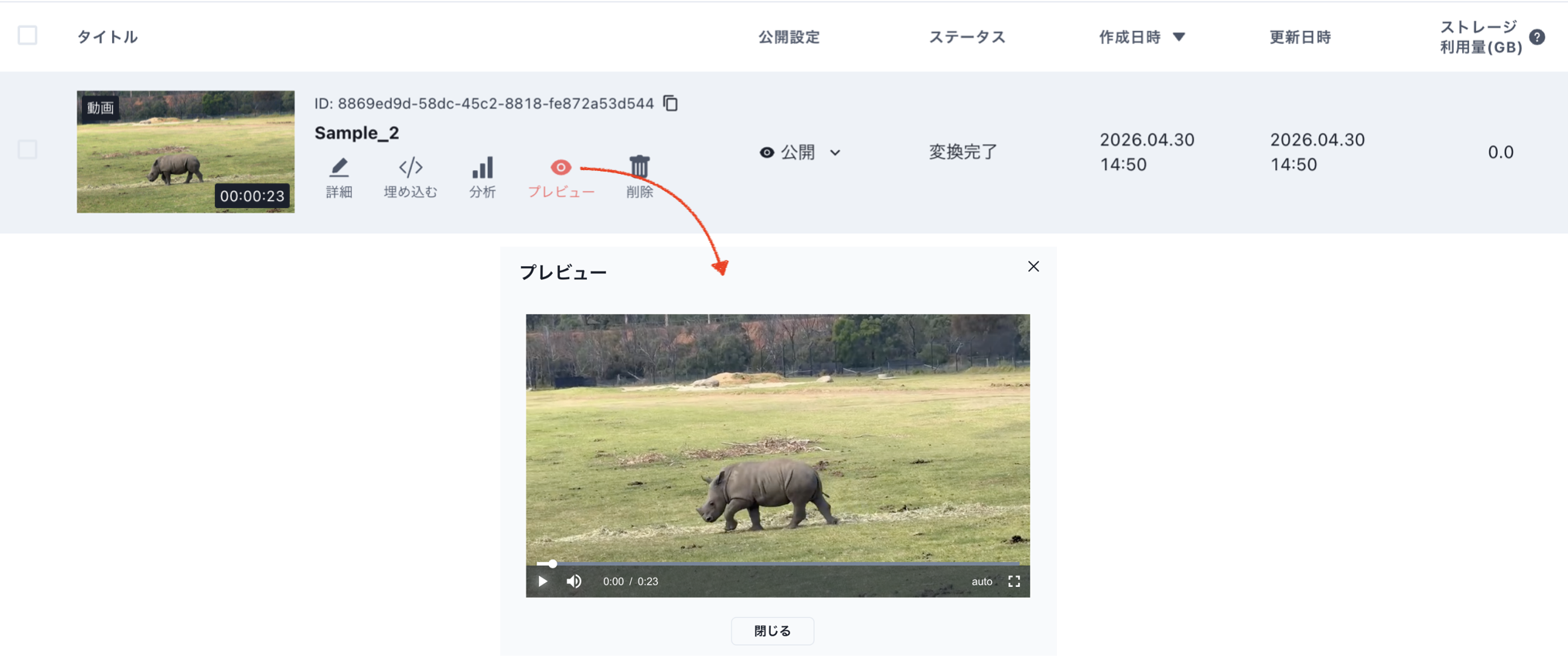
Task: Click the 更新日時 column header
Action: click(x=1300, y=37)
